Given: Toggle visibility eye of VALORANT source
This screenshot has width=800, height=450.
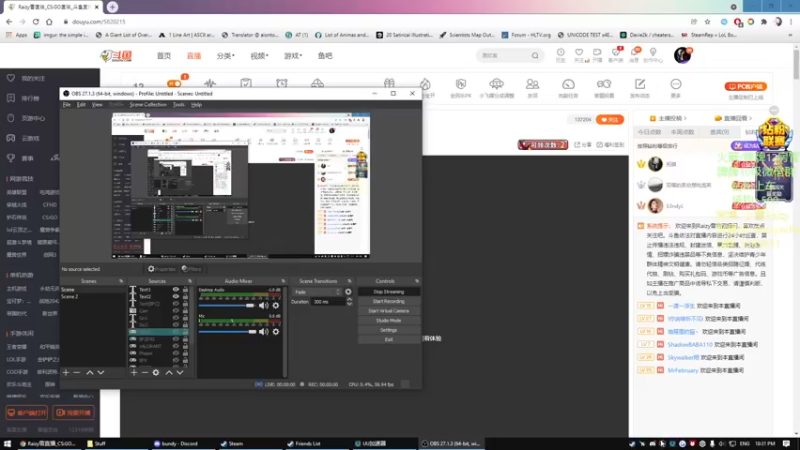Looking at the screenshot, I should [176, 346].
